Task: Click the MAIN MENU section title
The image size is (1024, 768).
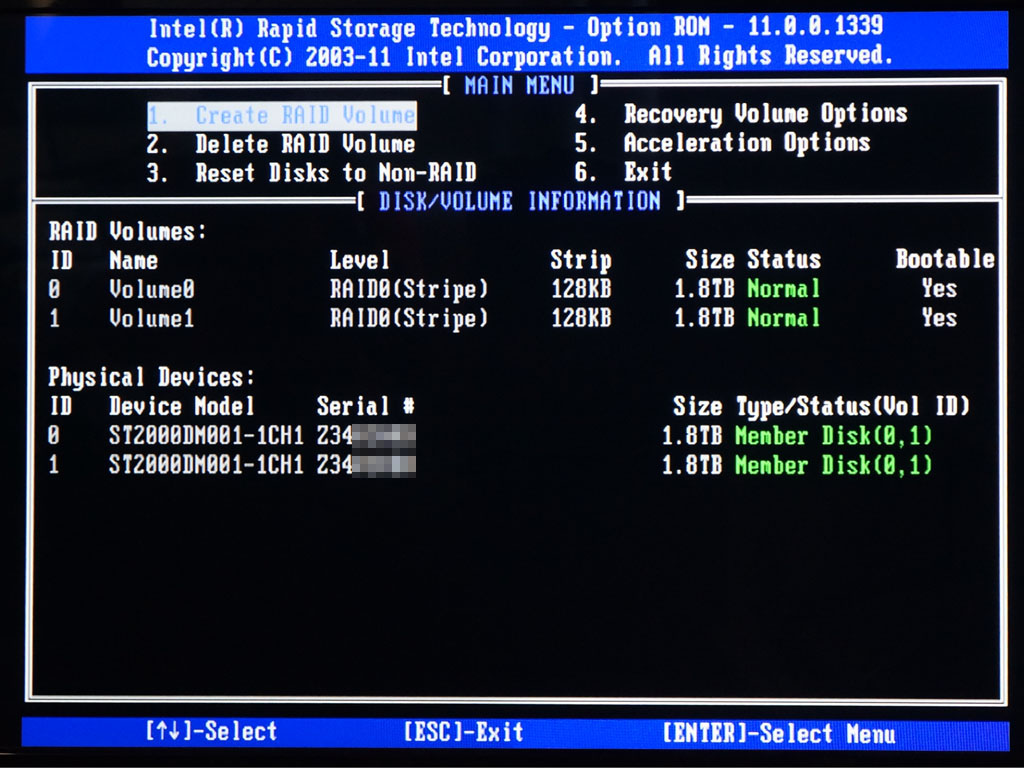Action: tap(520, 85)
